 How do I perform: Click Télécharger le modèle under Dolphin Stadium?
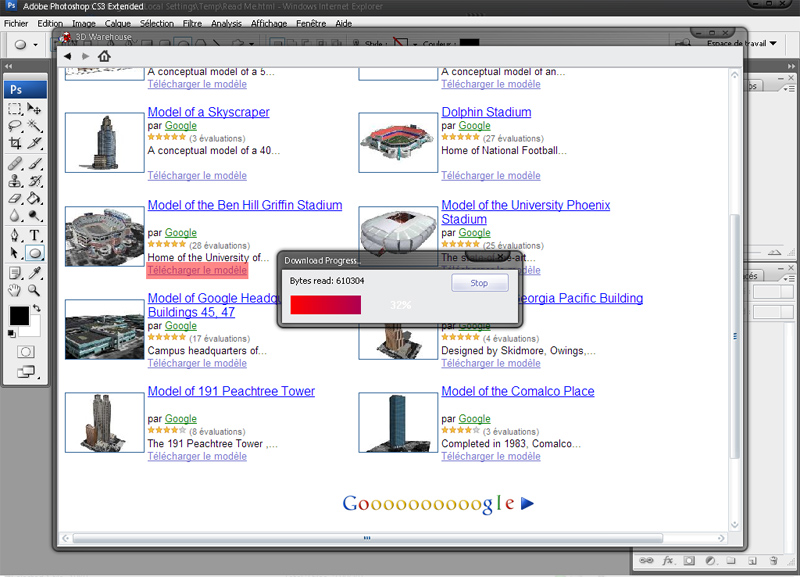point(490,175)
